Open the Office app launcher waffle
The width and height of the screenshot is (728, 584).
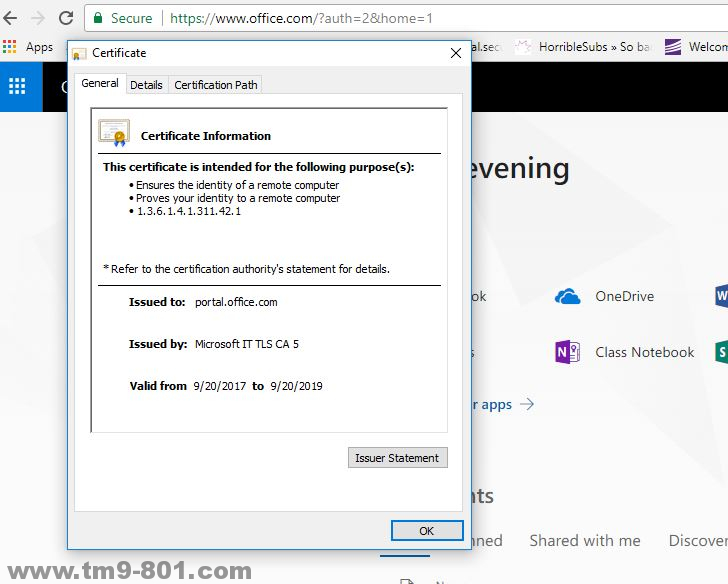17,86
